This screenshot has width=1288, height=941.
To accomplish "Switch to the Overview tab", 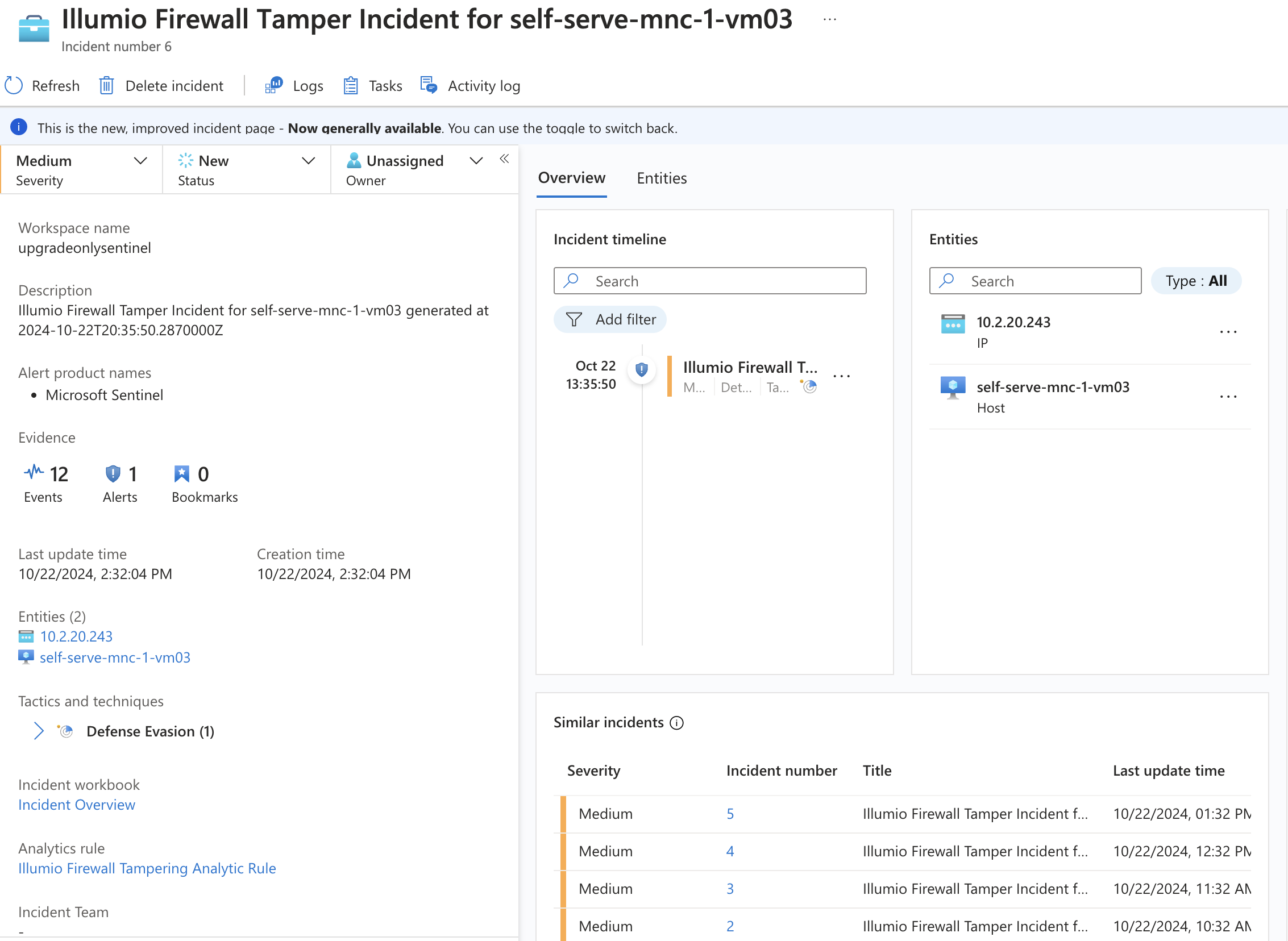I will [571, 178].
